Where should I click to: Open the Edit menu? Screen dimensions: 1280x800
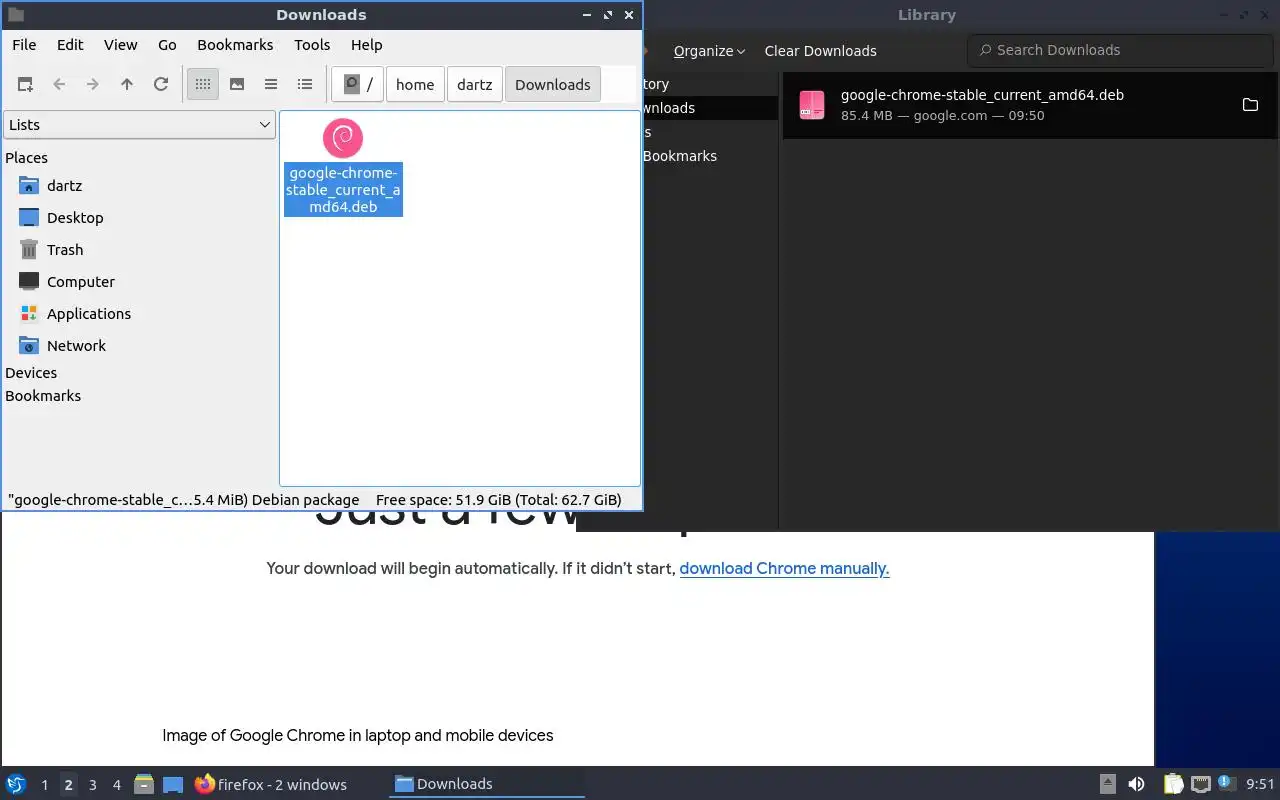point(70,45)
